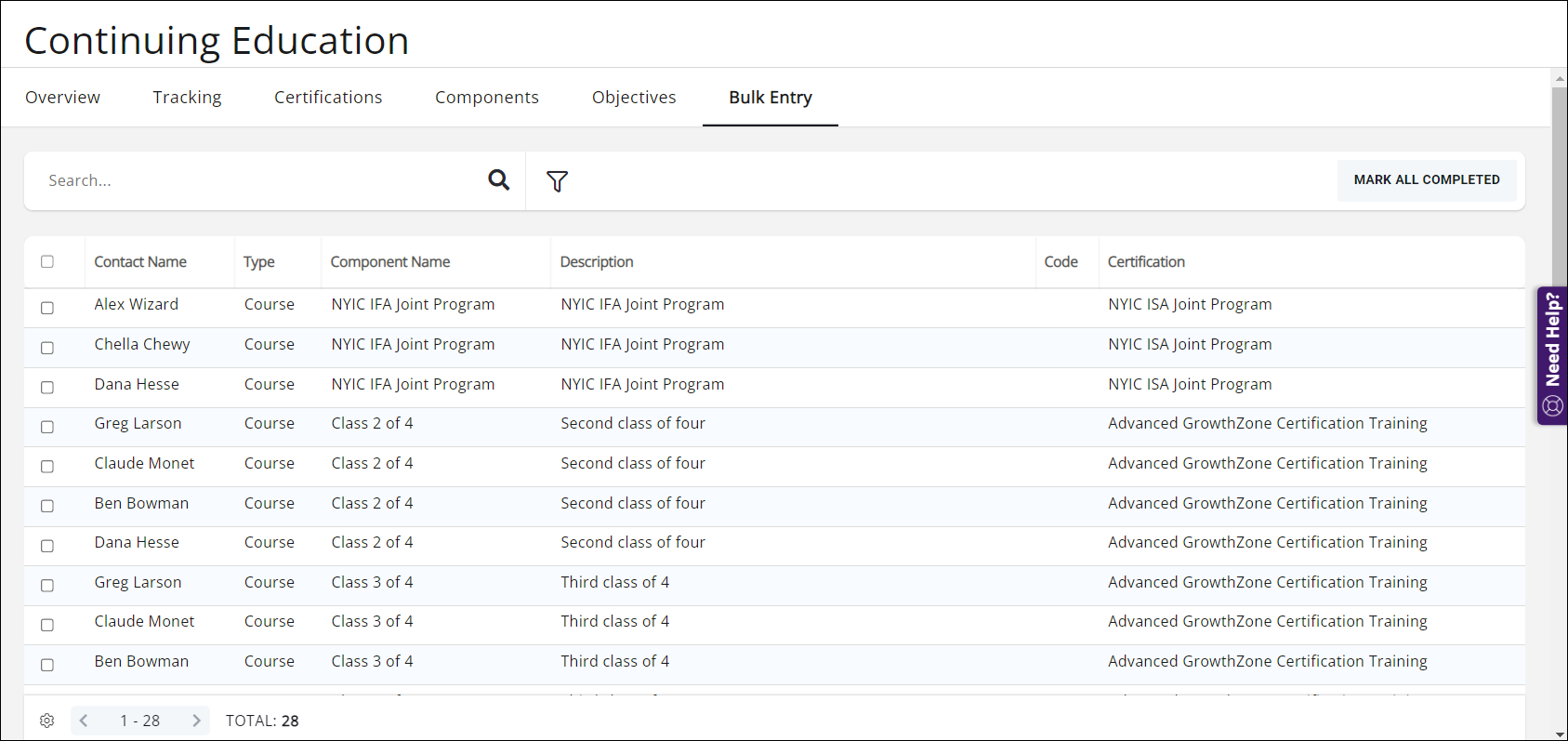Open the Objectives tab
1568x741 pixels.
click(x=634, y=98)
